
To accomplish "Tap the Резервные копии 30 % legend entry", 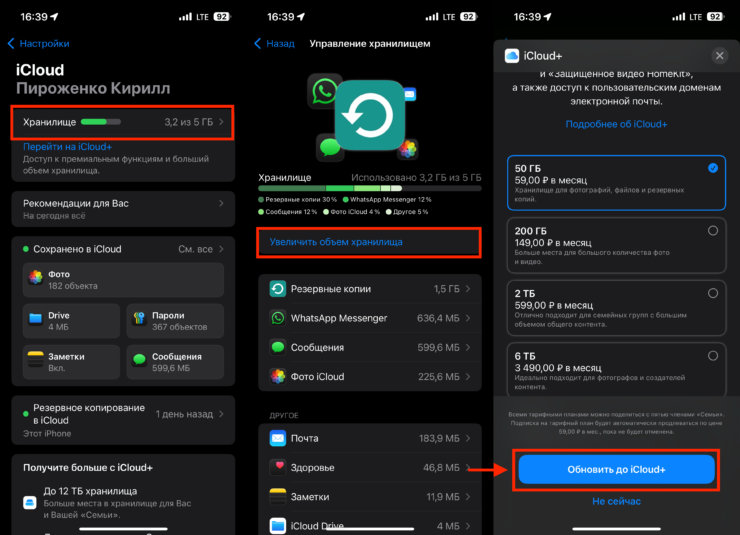I will click(x=298, y=200).
